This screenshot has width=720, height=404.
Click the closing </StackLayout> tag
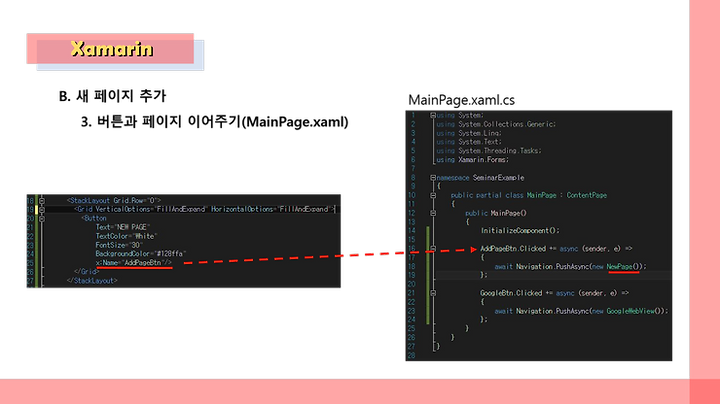pos(92,281)
